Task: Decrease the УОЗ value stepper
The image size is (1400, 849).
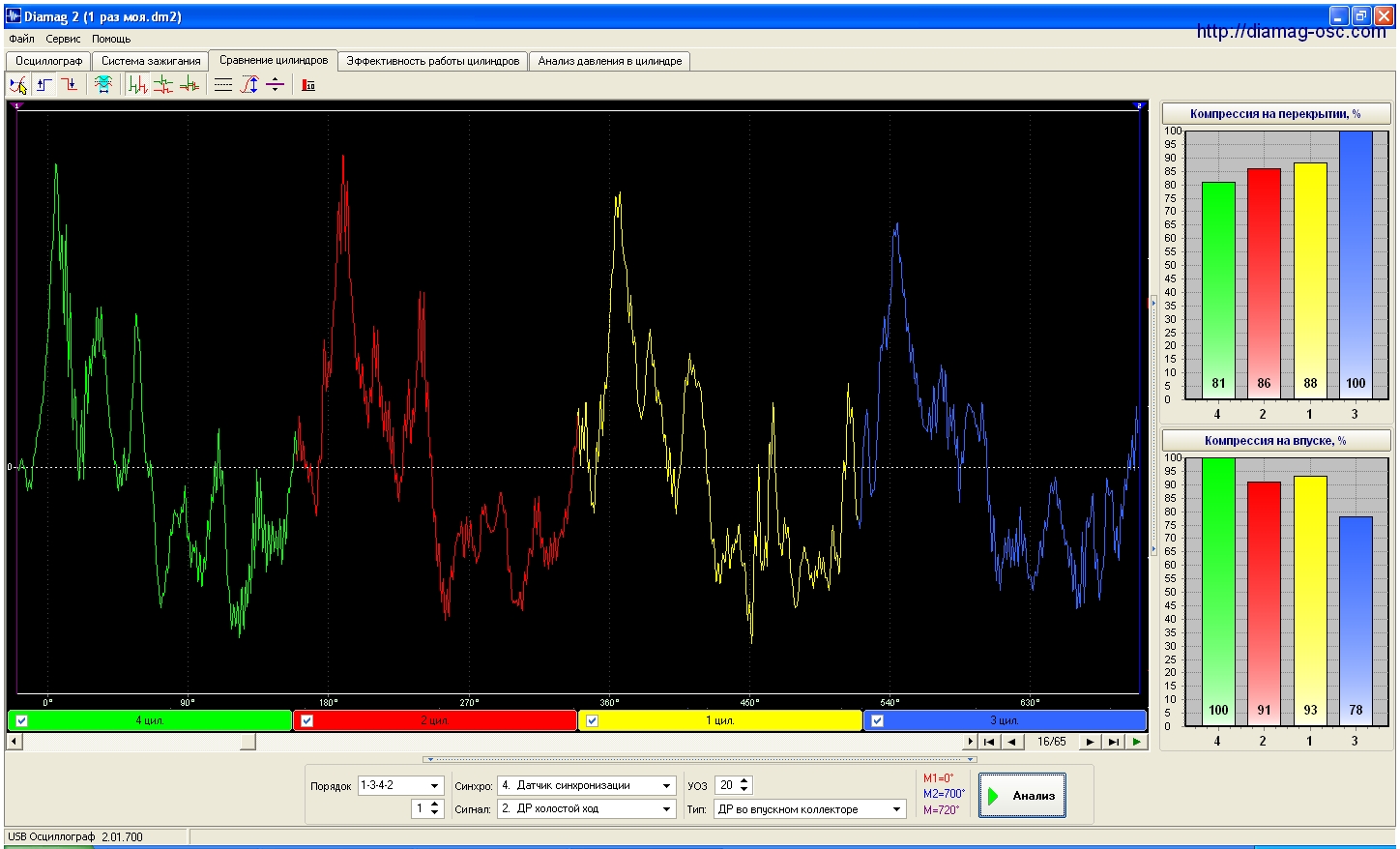Action: 744,790
